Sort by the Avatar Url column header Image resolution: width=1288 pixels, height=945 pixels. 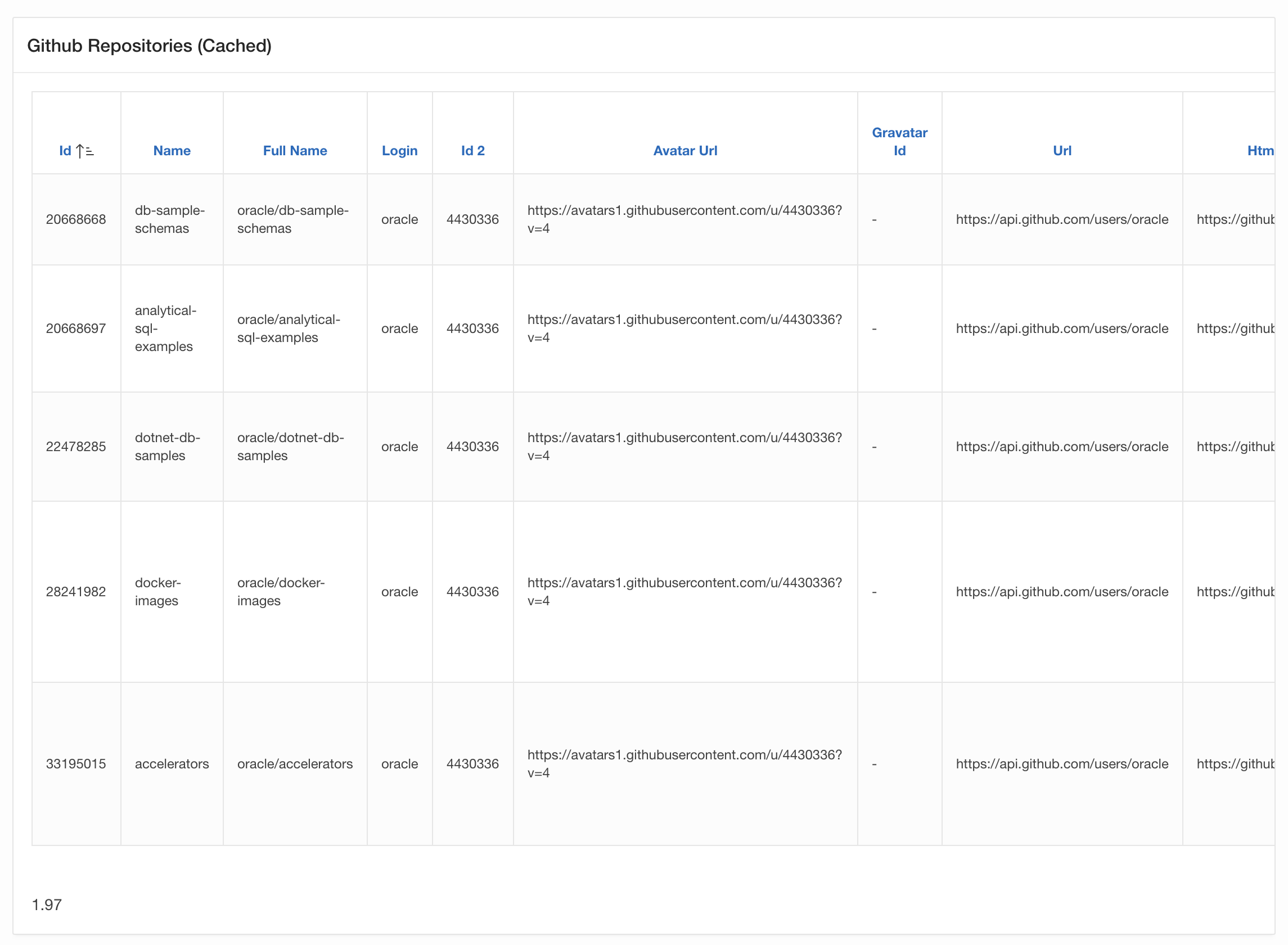tap(684, 150)
